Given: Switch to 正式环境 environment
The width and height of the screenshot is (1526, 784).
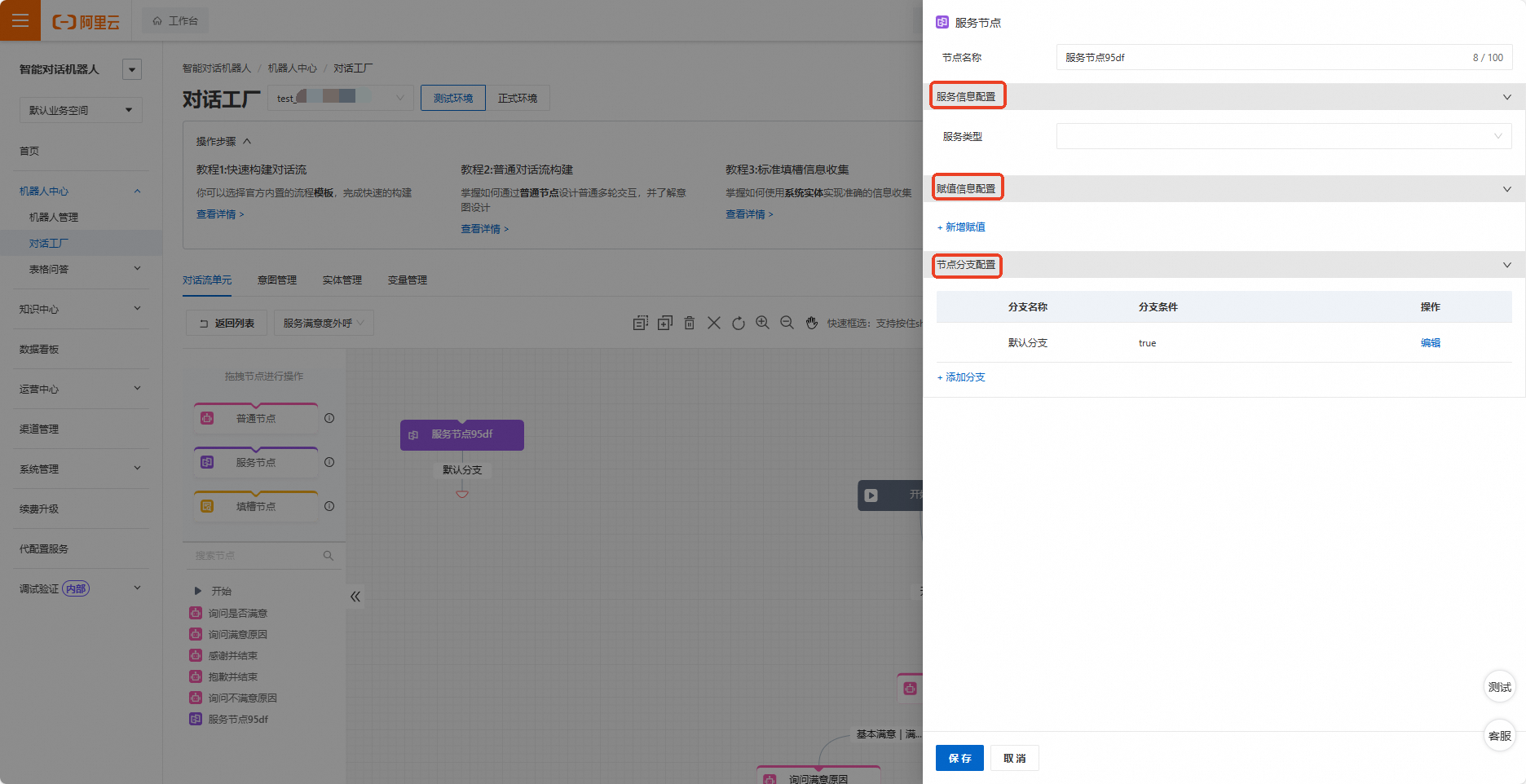Looking at the screenshot, I should click(518, 98).
